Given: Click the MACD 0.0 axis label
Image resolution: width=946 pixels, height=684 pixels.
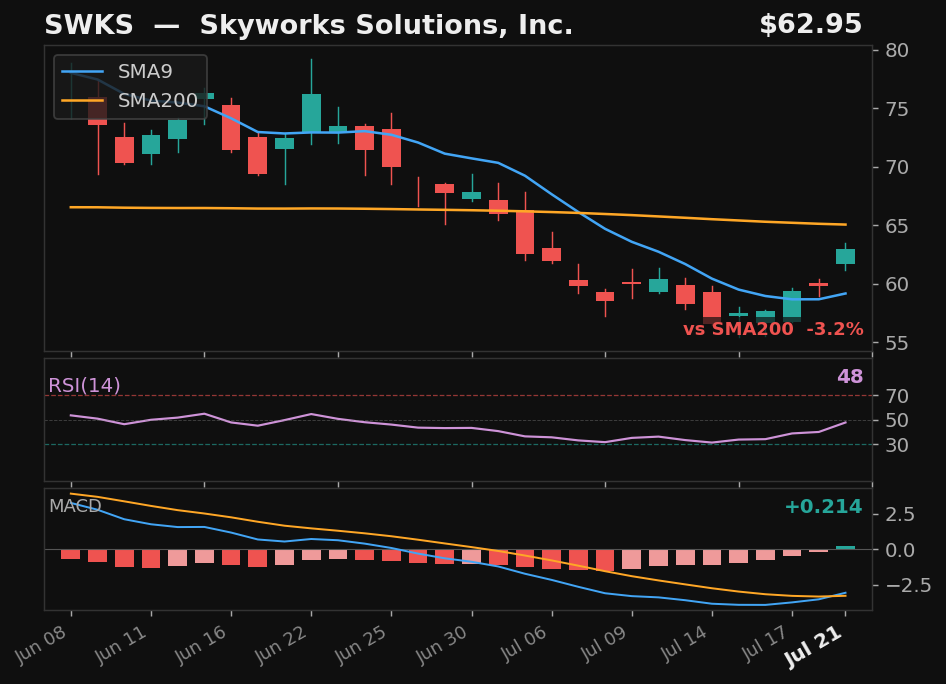Looking at the screenshot, I should [x=900, y=550].
